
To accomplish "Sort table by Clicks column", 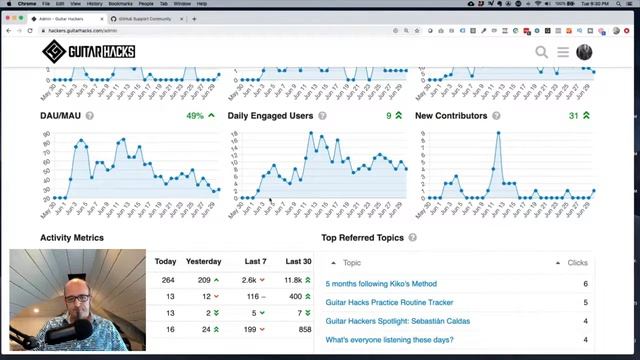I will coord(578,263).
